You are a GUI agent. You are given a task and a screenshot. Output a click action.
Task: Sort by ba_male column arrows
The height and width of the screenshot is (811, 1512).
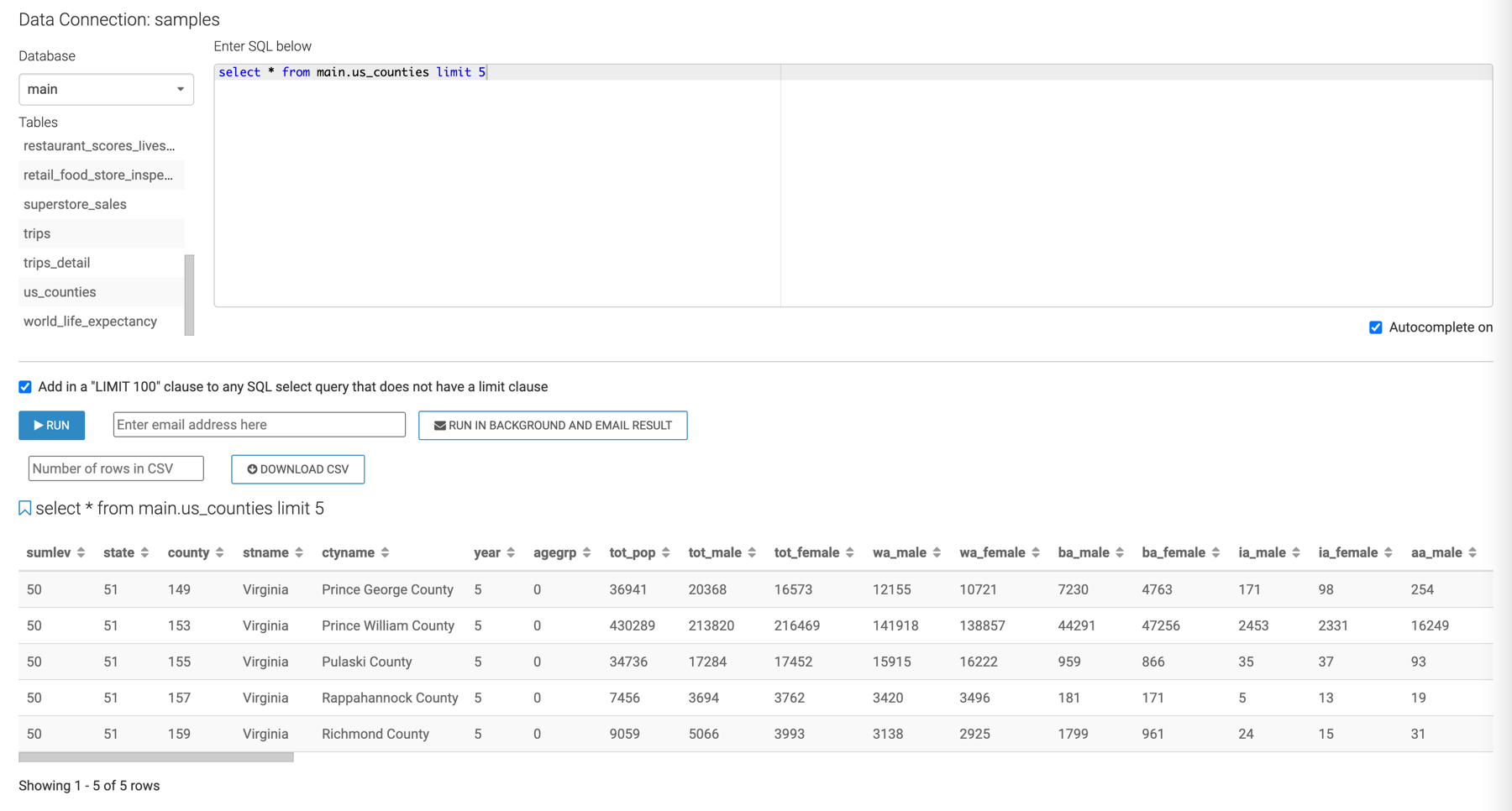click(1120, 552)
